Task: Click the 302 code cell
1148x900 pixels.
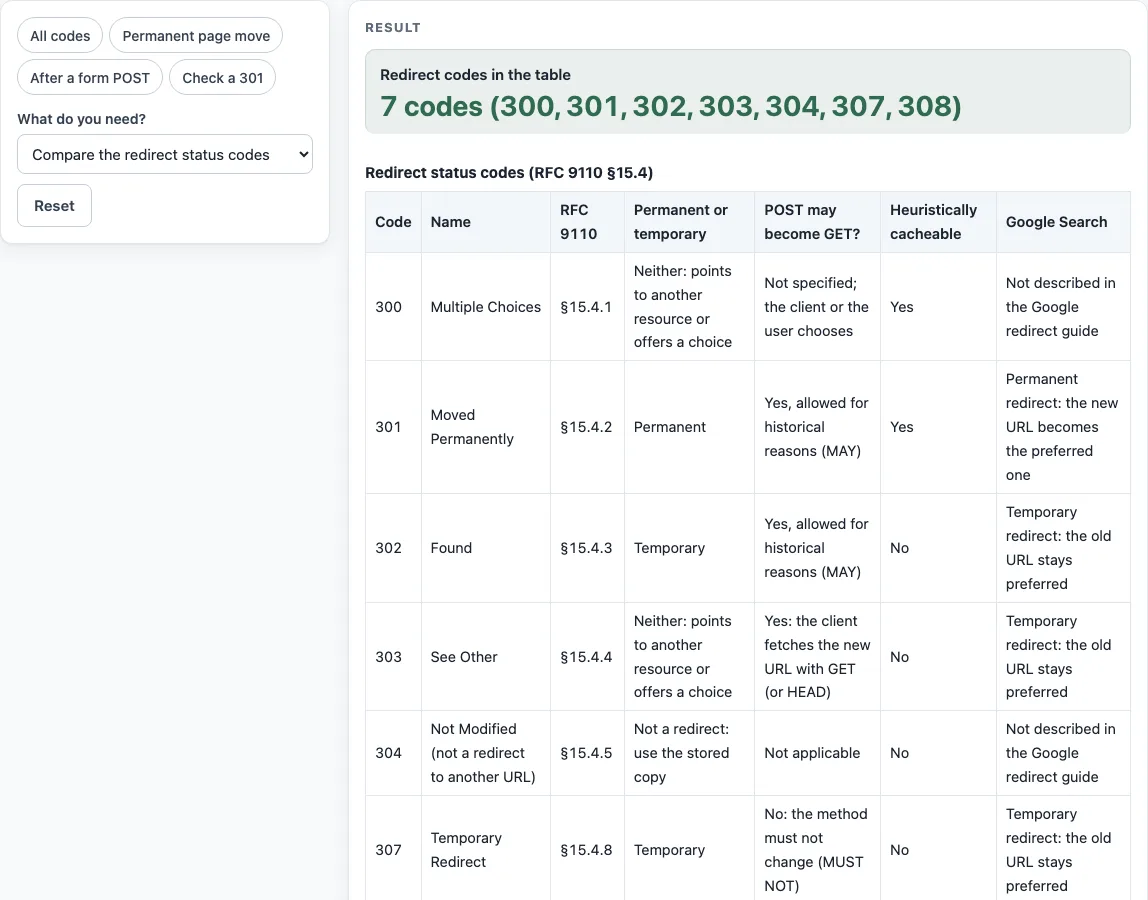Action: pyautogui.click(x=393, y=548)
